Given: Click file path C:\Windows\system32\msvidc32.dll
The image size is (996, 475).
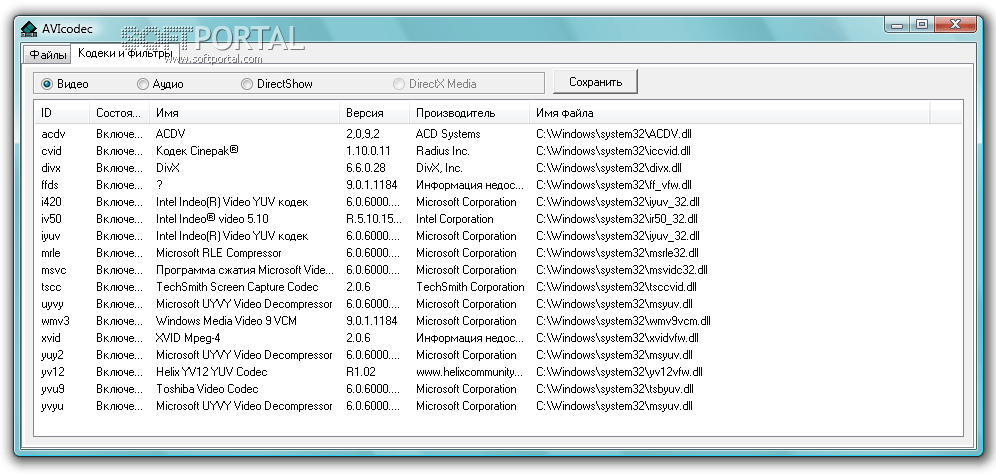Looking at the screenshot, I should [622, 270].
